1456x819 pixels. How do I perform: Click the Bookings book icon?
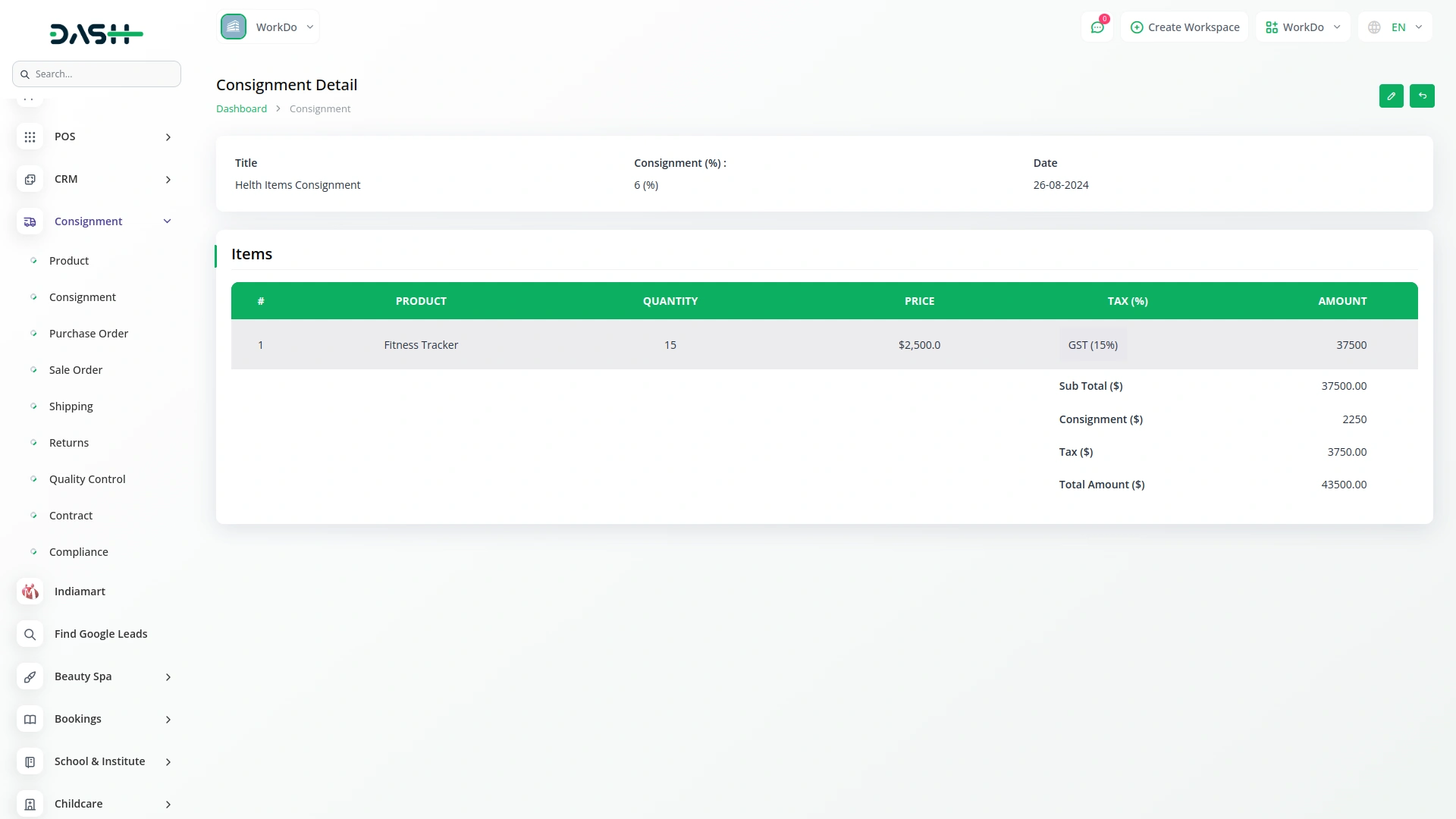point(30,719)
